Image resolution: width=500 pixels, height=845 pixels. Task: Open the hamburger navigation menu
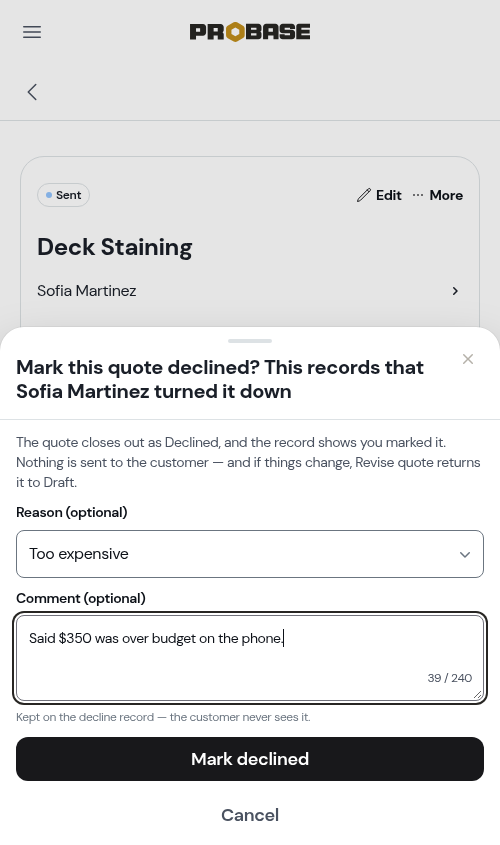[x=32, y=32]
